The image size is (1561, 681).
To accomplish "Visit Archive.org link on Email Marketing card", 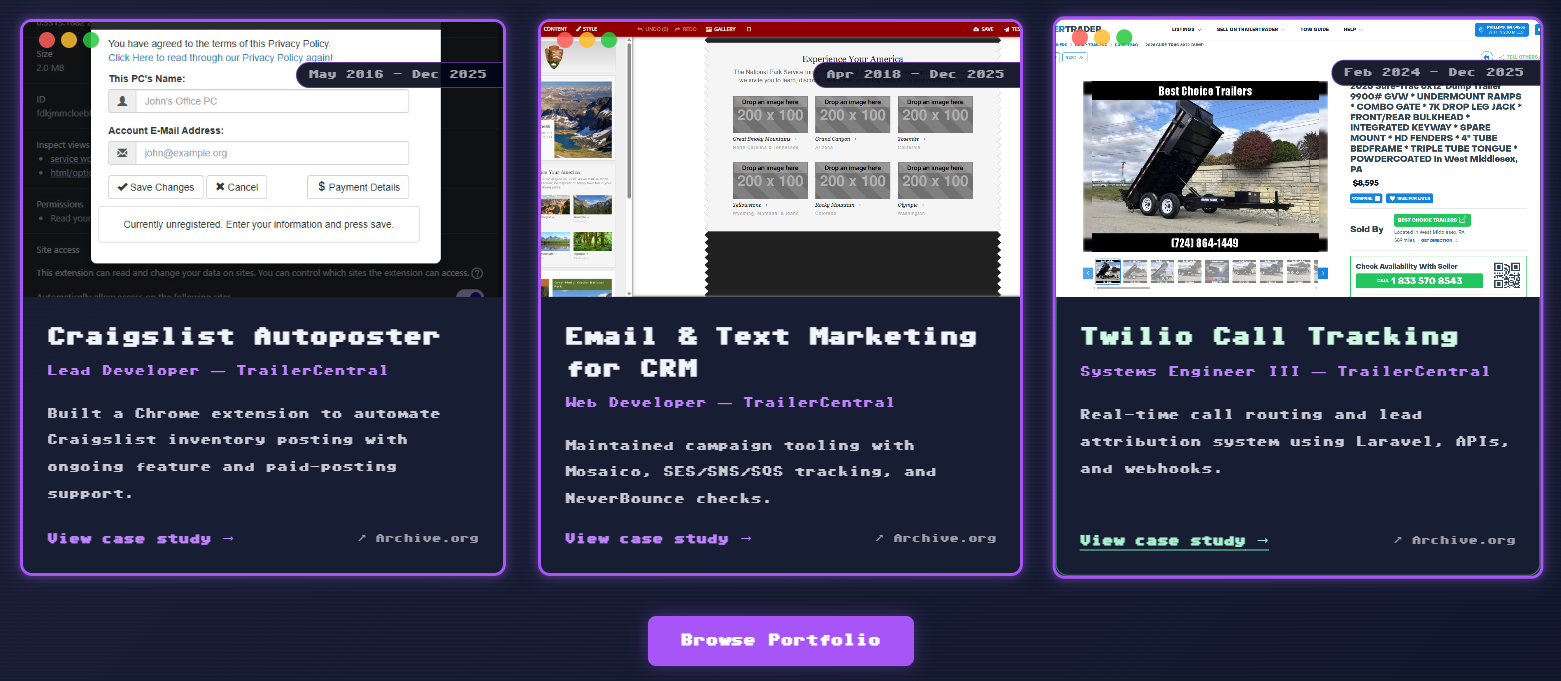I will 936,538.
